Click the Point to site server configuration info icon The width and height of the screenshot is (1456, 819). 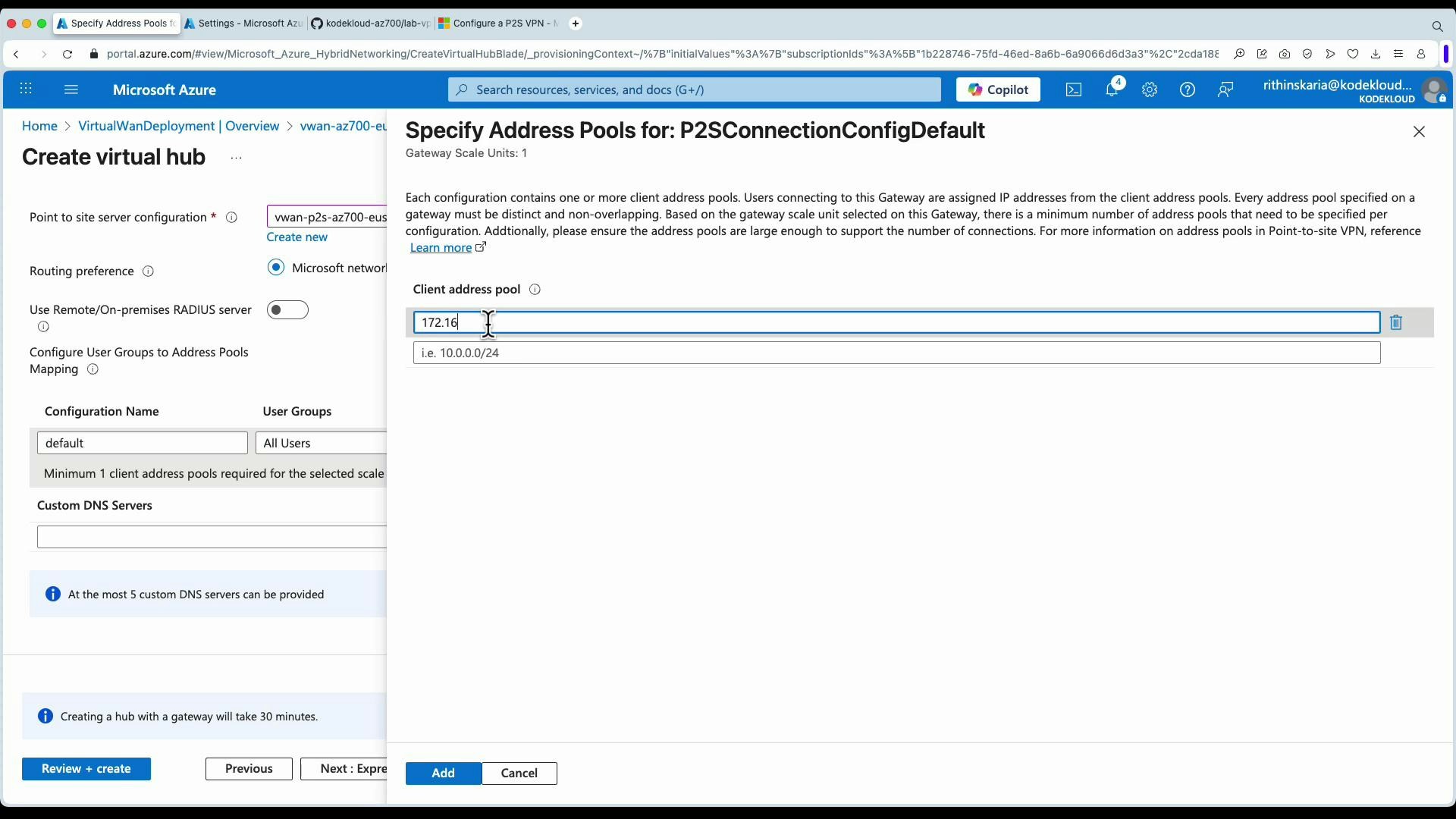point(231,218)
